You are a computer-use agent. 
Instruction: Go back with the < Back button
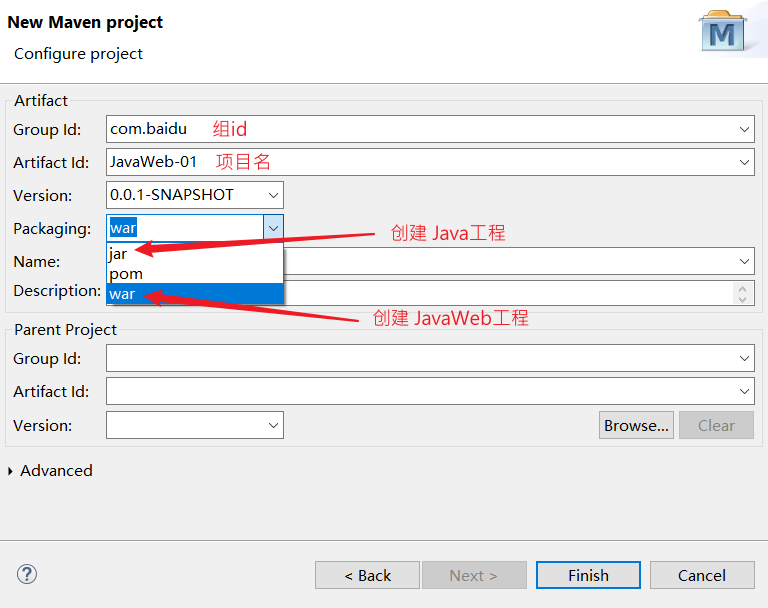(x=367, y=575)
